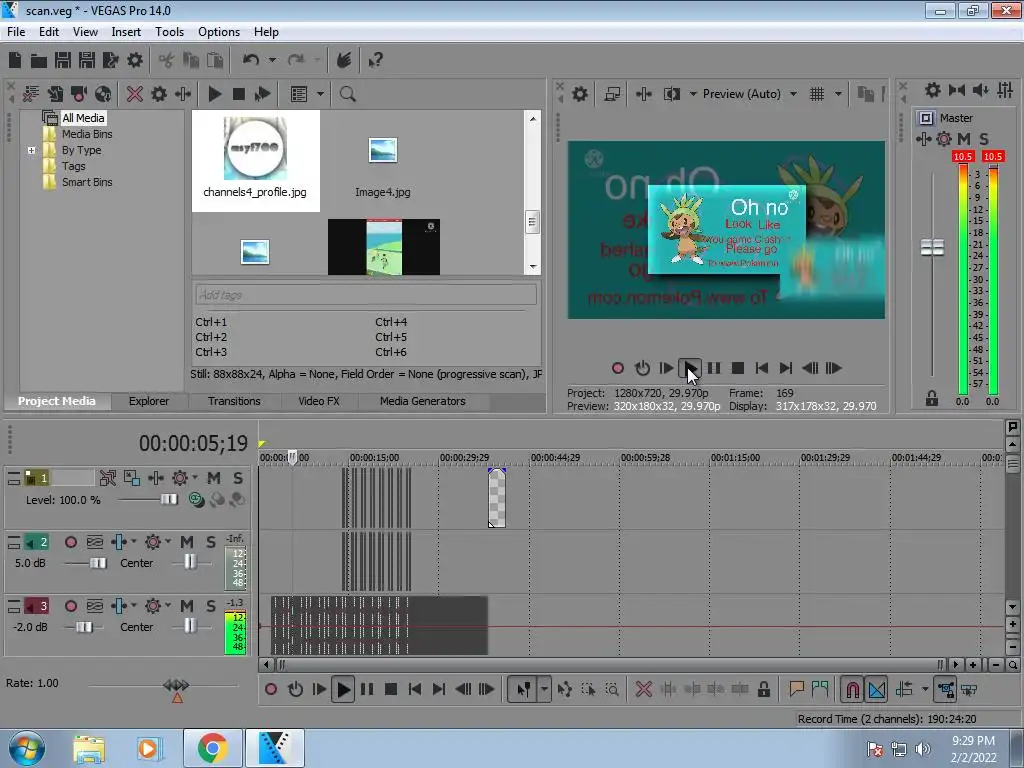Image resolution: width=1024 pixels, height=768 pixels.
Task: Select the Media Bins folder
Action: [x=87, y=134]
